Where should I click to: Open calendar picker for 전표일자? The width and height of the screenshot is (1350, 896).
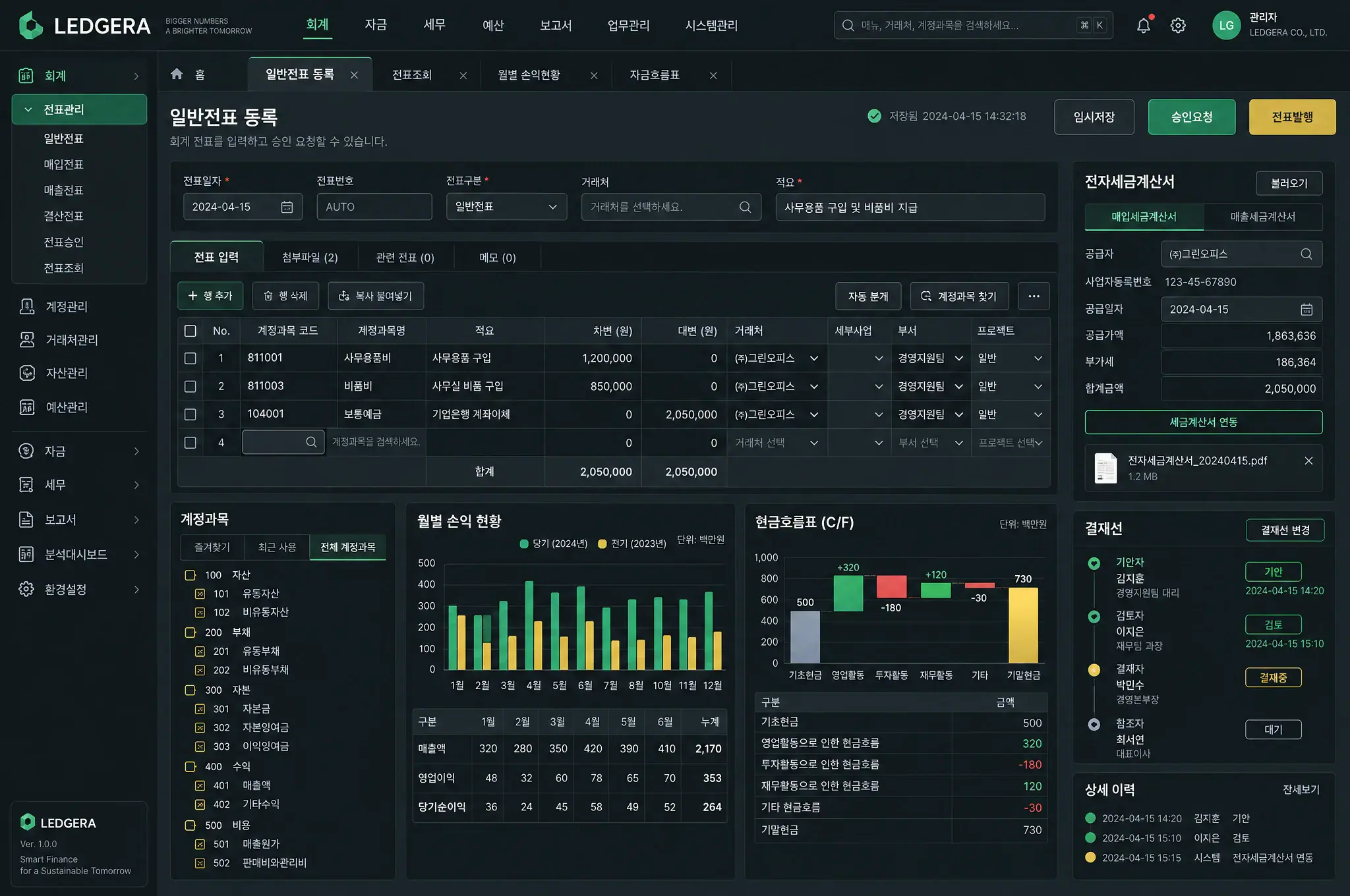coord(287,207)
